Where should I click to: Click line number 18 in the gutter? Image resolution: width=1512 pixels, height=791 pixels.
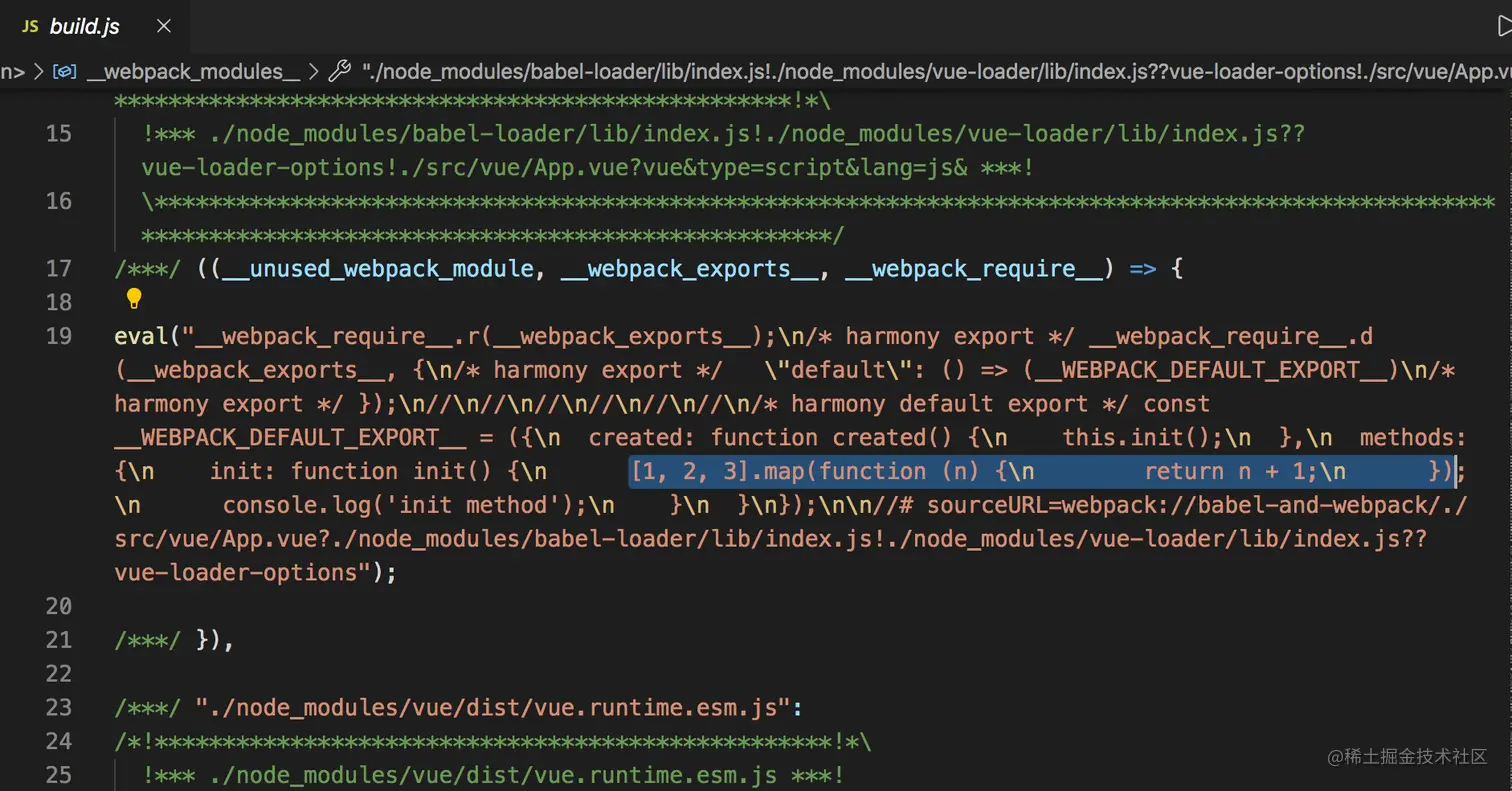point(59,302)
